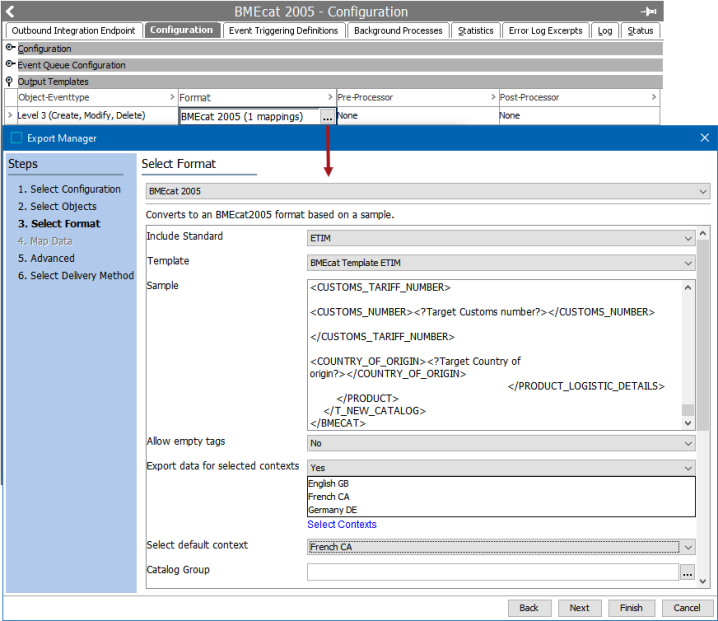Click the Post-Processor column header arrow
This screenshot has width=718, height=621.
click(653, 97)
